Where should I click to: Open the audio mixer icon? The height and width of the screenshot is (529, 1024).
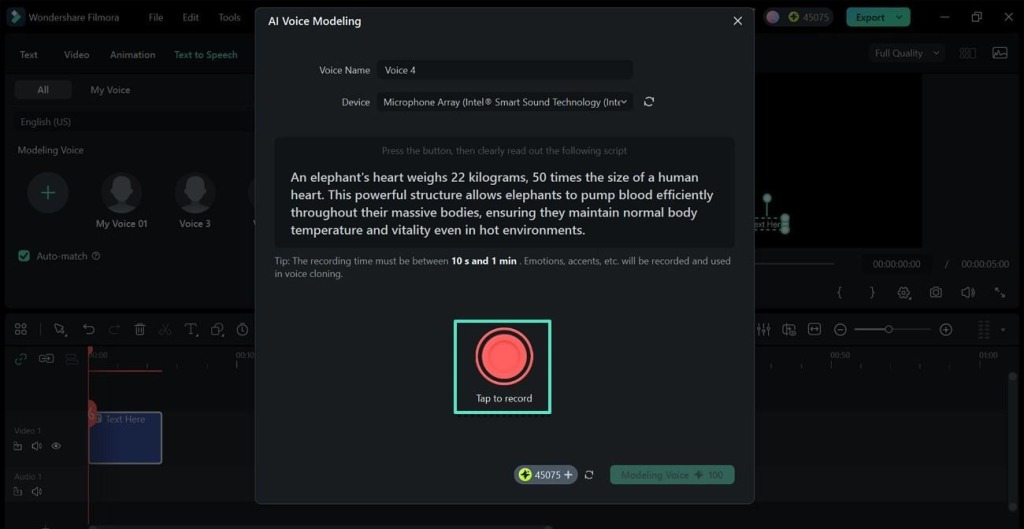pos(764,329)
